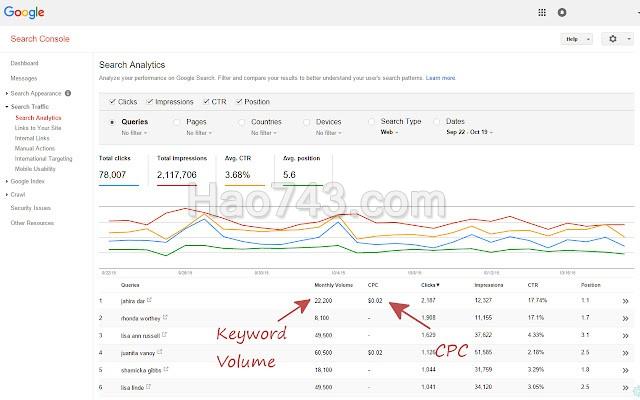This screenshot has width=640, height=400.
Task: Select the Queries radio button
Action: pyautogui.click(x=112, y=122)
